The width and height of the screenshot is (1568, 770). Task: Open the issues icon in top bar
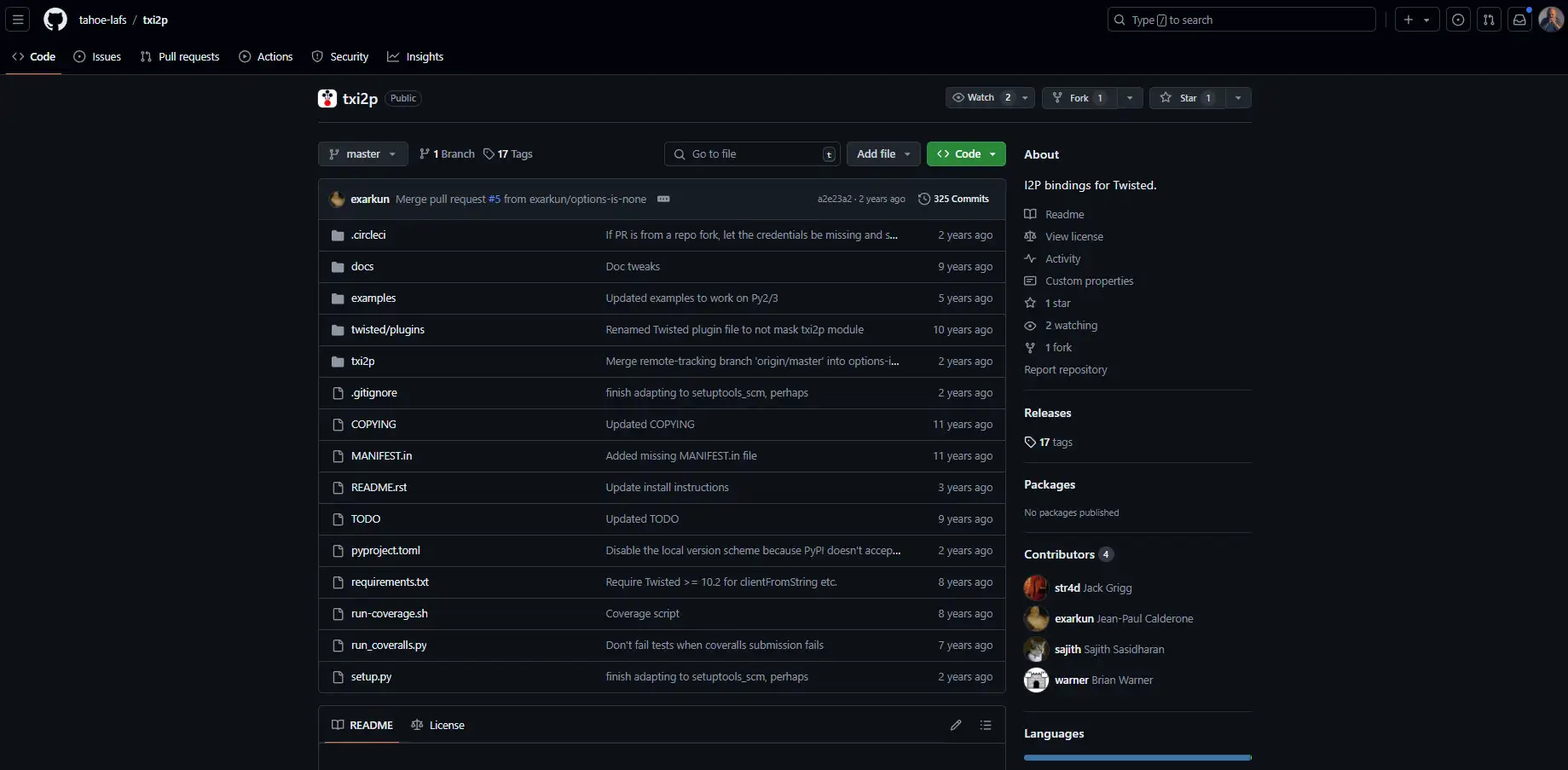pyautogui.click(x=1459, y=20)
